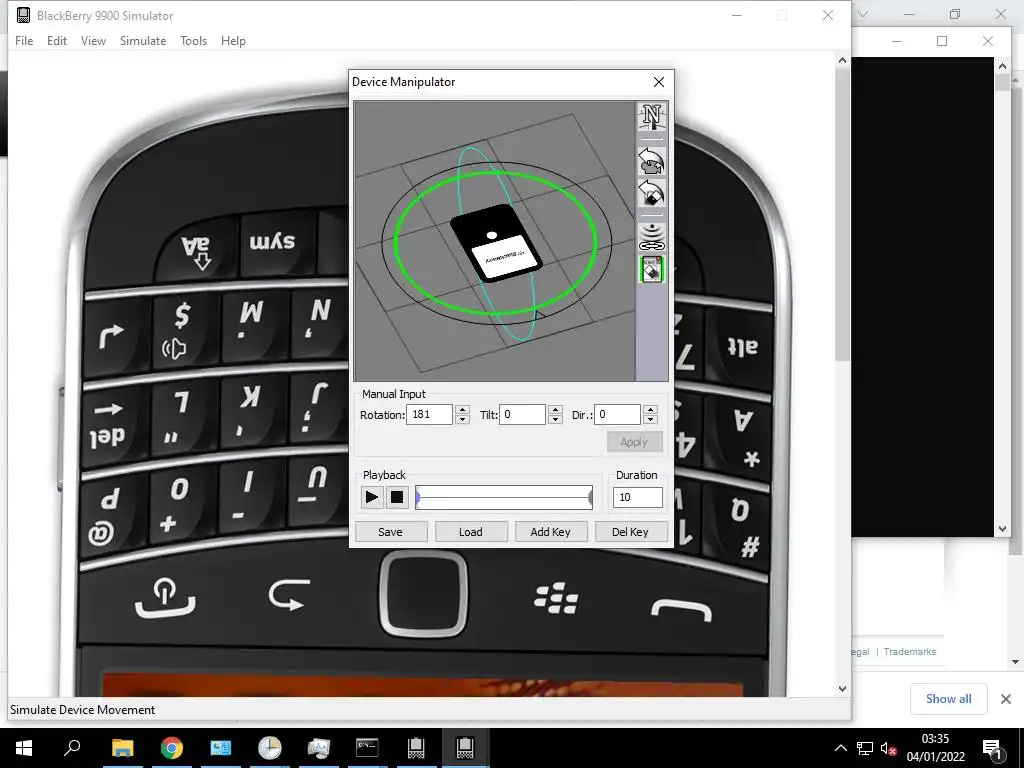Decrease the Dir. value with down arrow
This screenshot has height=768, width=1024.
[650, 419]
